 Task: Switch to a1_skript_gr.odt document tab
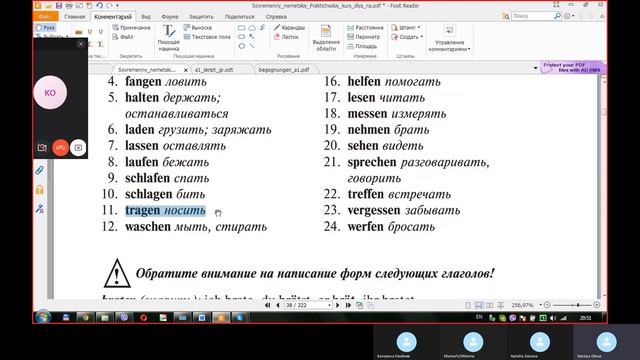click(x=214, y=70)
